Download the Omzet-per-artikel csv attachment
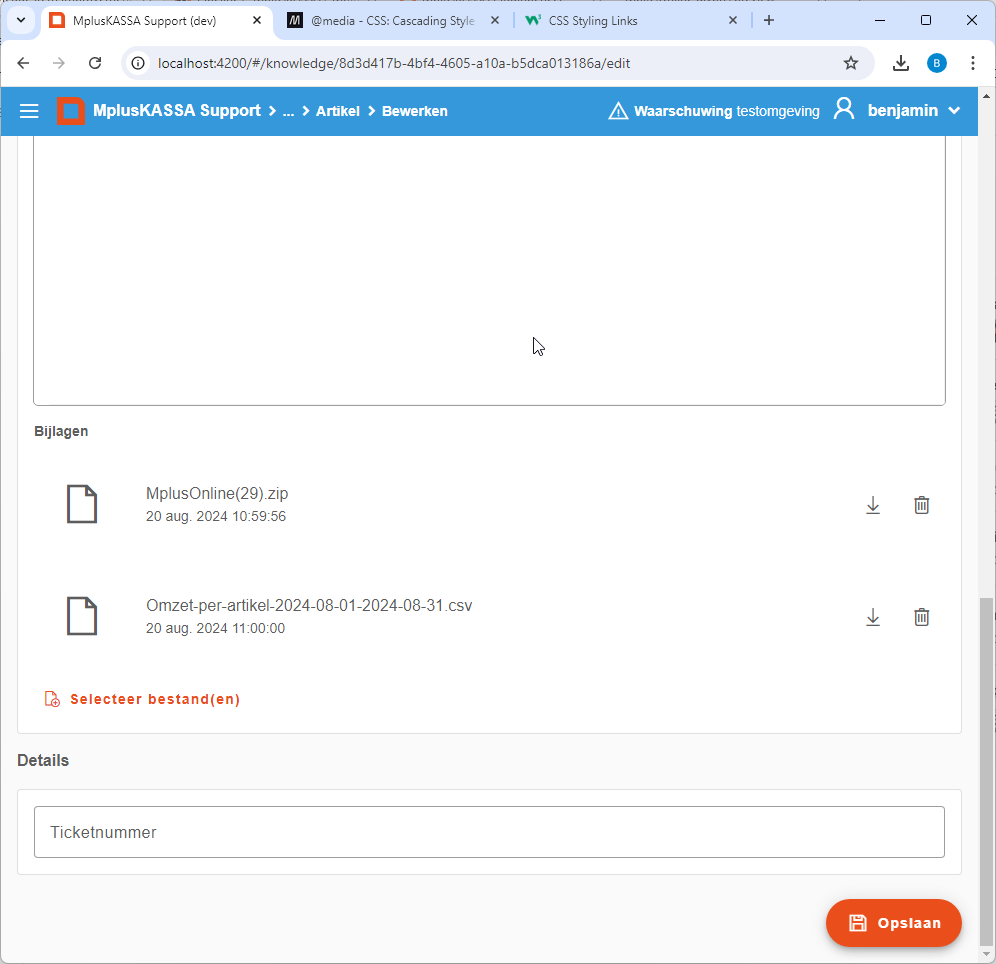Viewport: 996px width, 964px height. (x=873, y=617)
